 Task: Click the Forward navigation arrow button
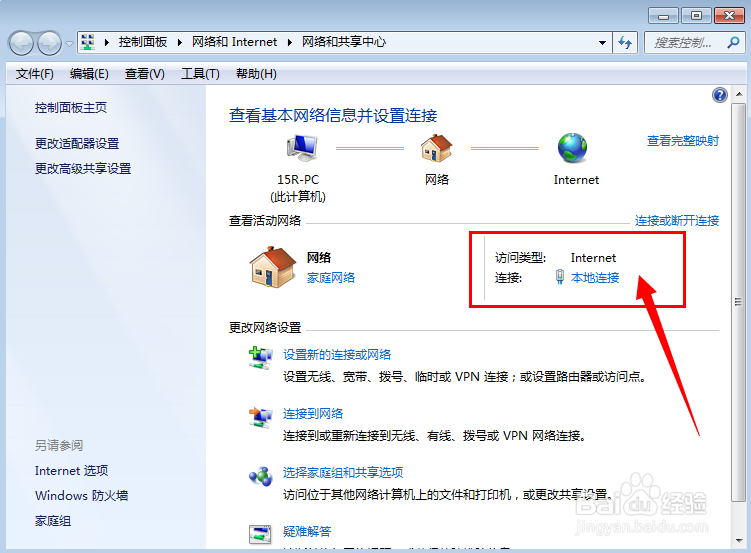tap(49, 44)
